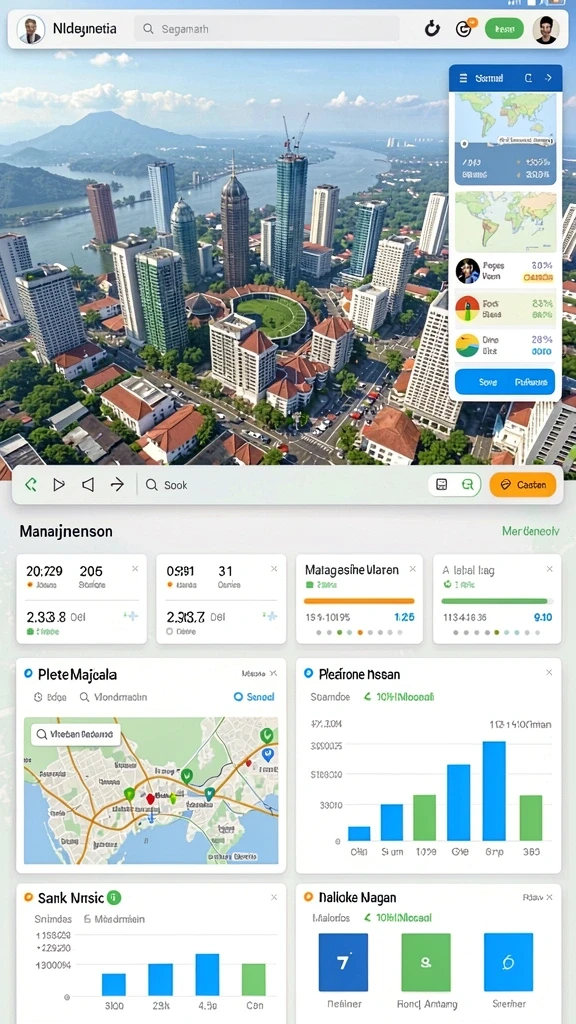Close the Plete Majcala panel
The height and width of the screenshot is (1024, 576).
click(x=274, y=673)
